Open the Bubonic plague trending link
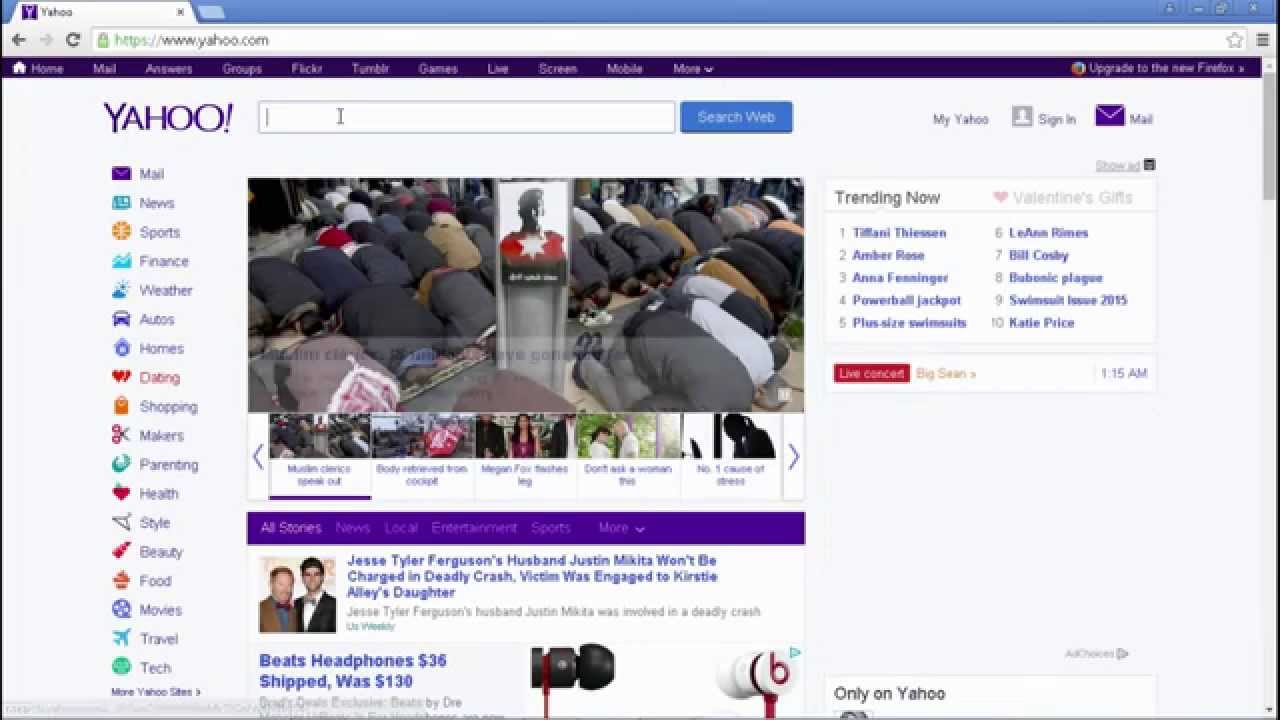This screenshot has height=720, width=1280. 1056,278
